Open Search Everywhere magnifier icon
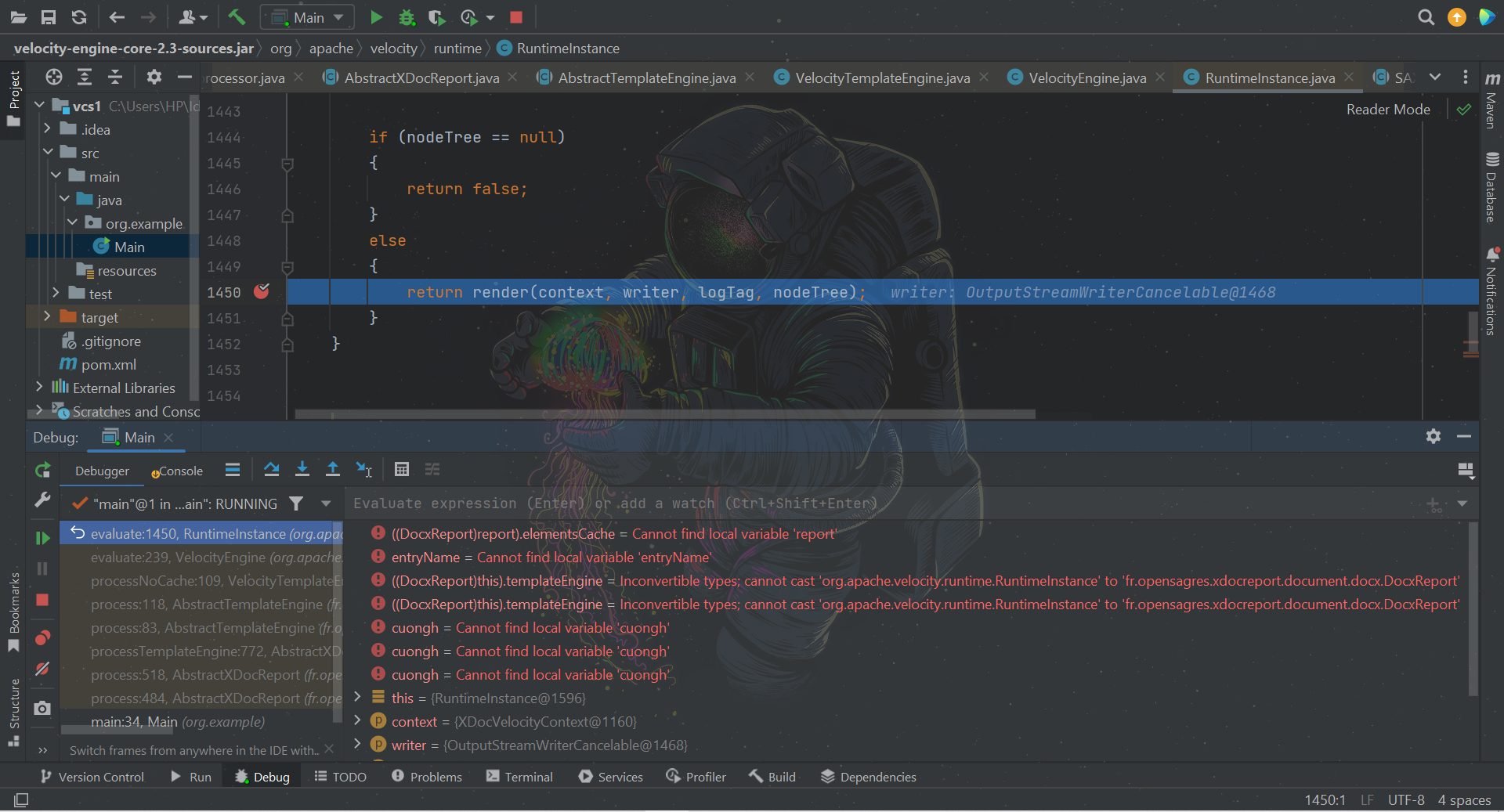Screen dimensions: 1504x812 pos(1426,17)
